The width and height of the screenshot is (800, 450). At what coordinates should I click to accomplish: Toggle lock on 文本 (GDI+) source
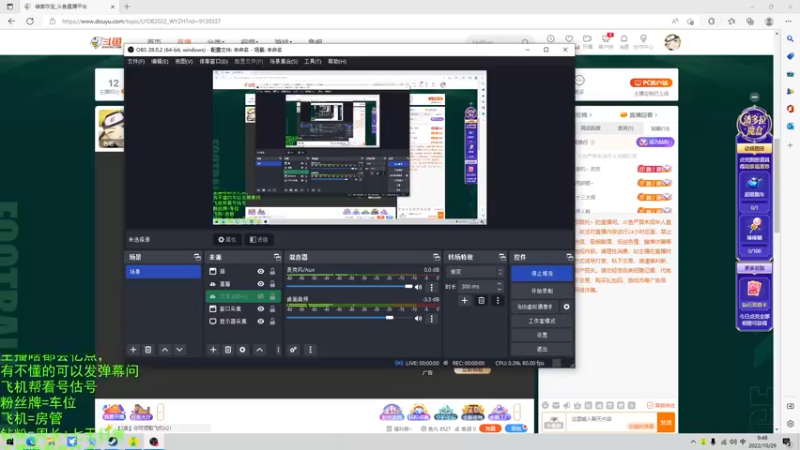point(272,296)
